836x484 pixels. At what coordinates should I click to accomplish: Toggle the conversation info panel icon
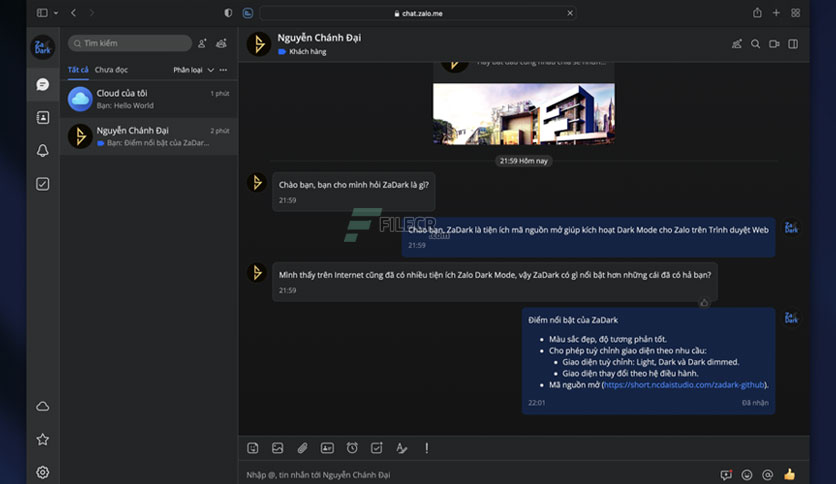[793, 44]
